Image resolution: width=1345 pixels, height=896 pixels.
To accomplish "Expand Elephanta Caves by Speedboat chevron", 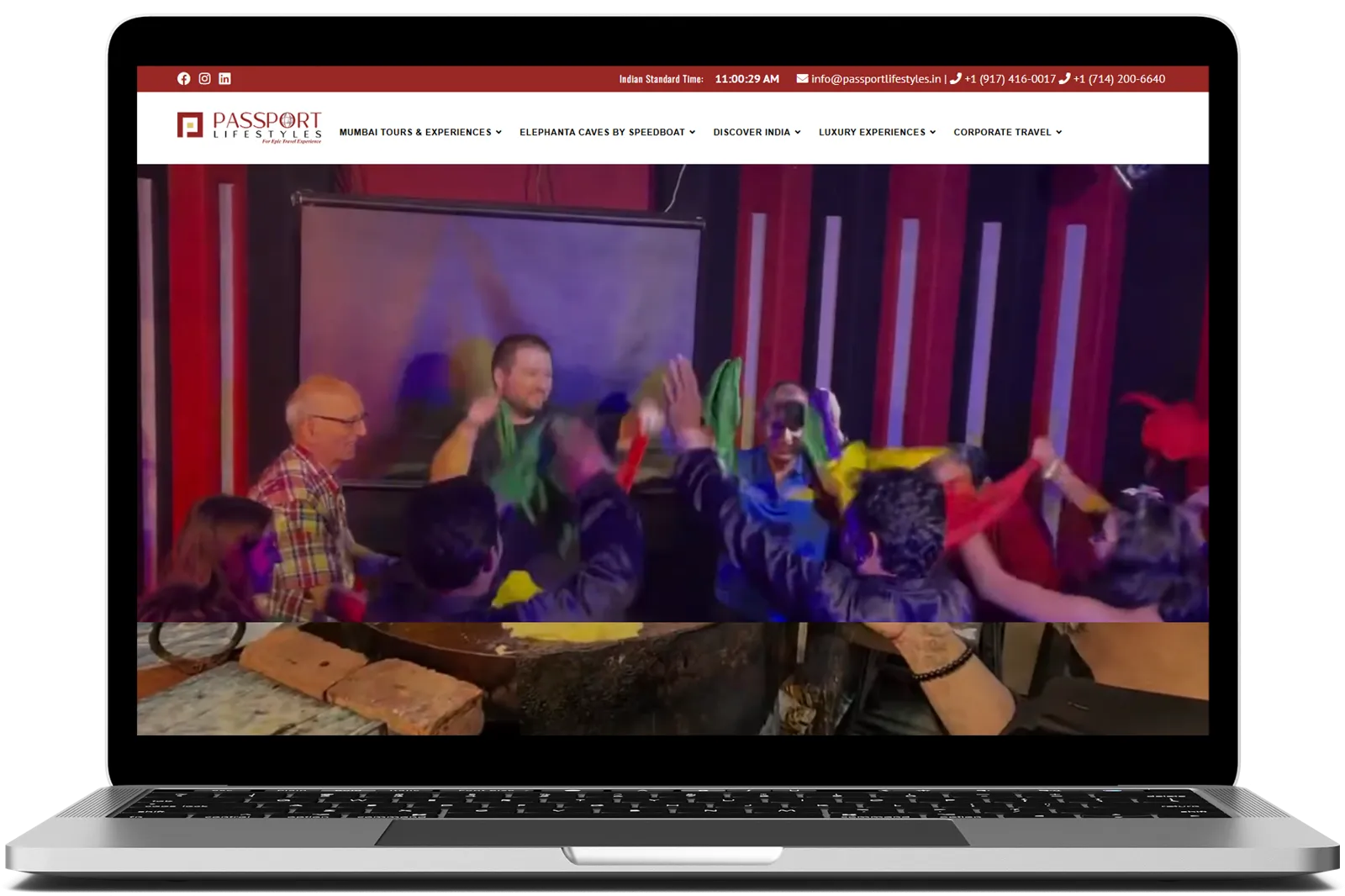I will click(692, 132).
